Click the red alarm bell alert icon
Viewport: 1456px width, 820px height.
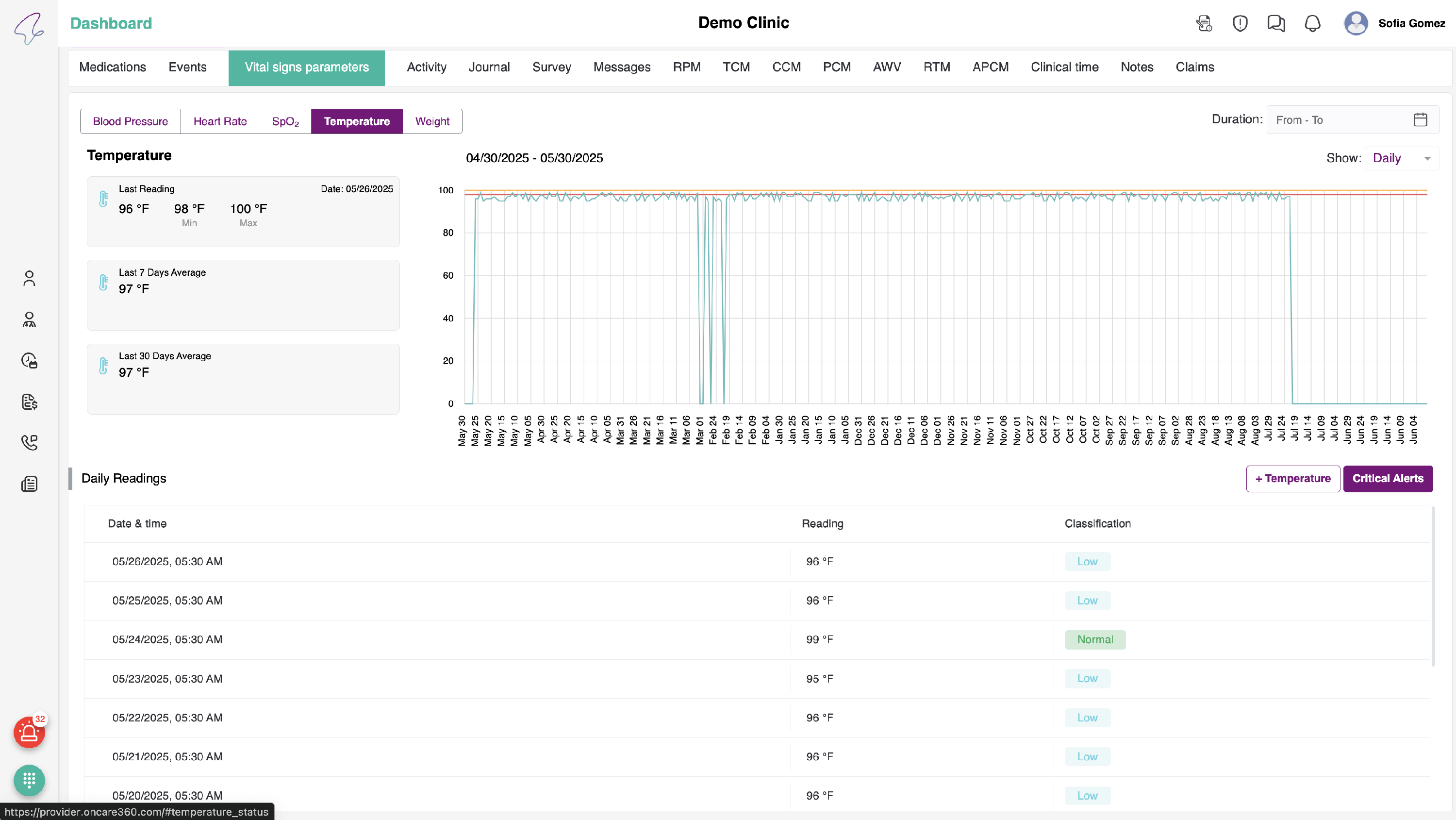[x=29, y=733]
